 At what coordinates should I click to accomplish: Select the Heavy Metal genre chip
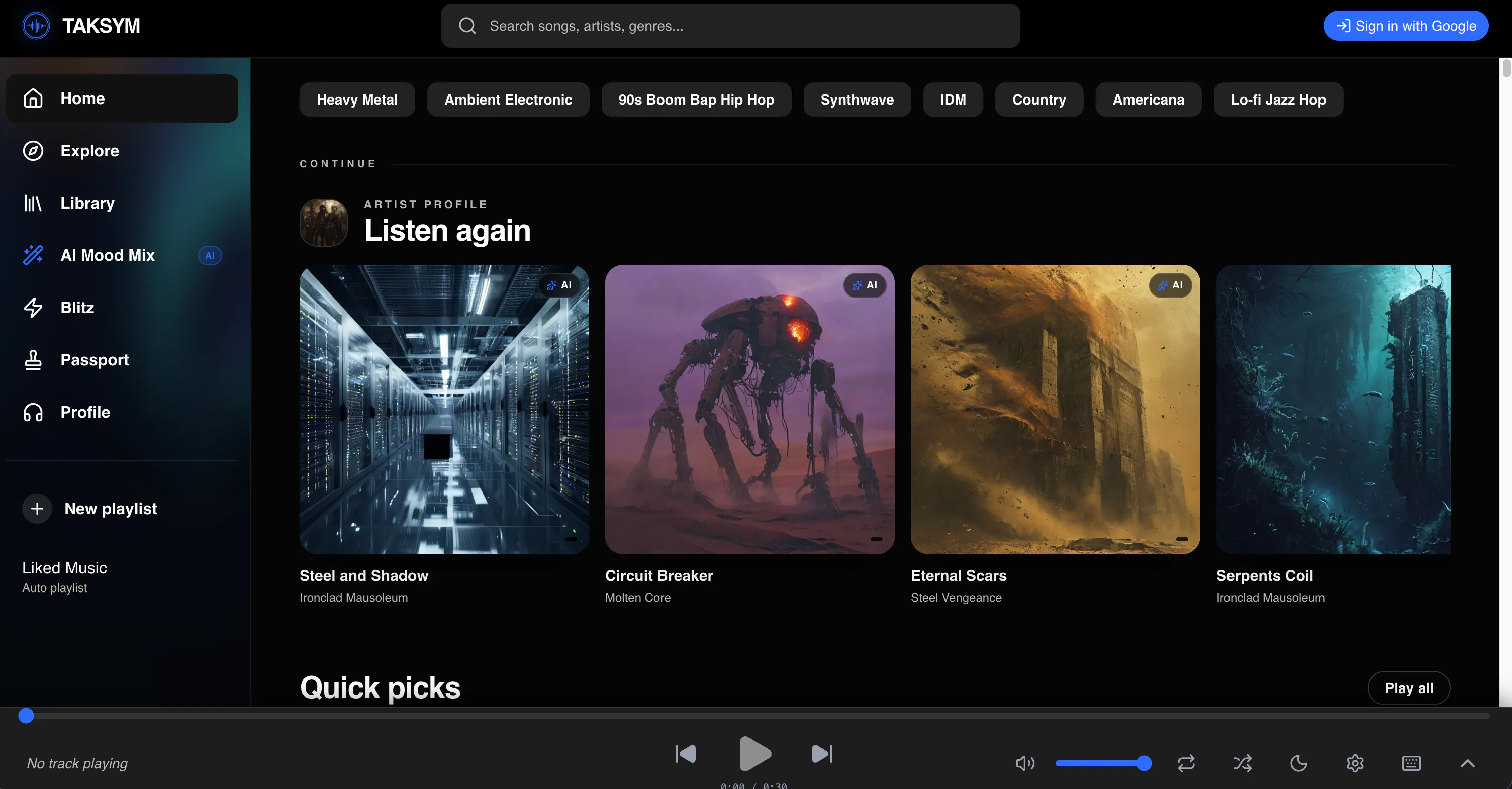click(357, 100)
